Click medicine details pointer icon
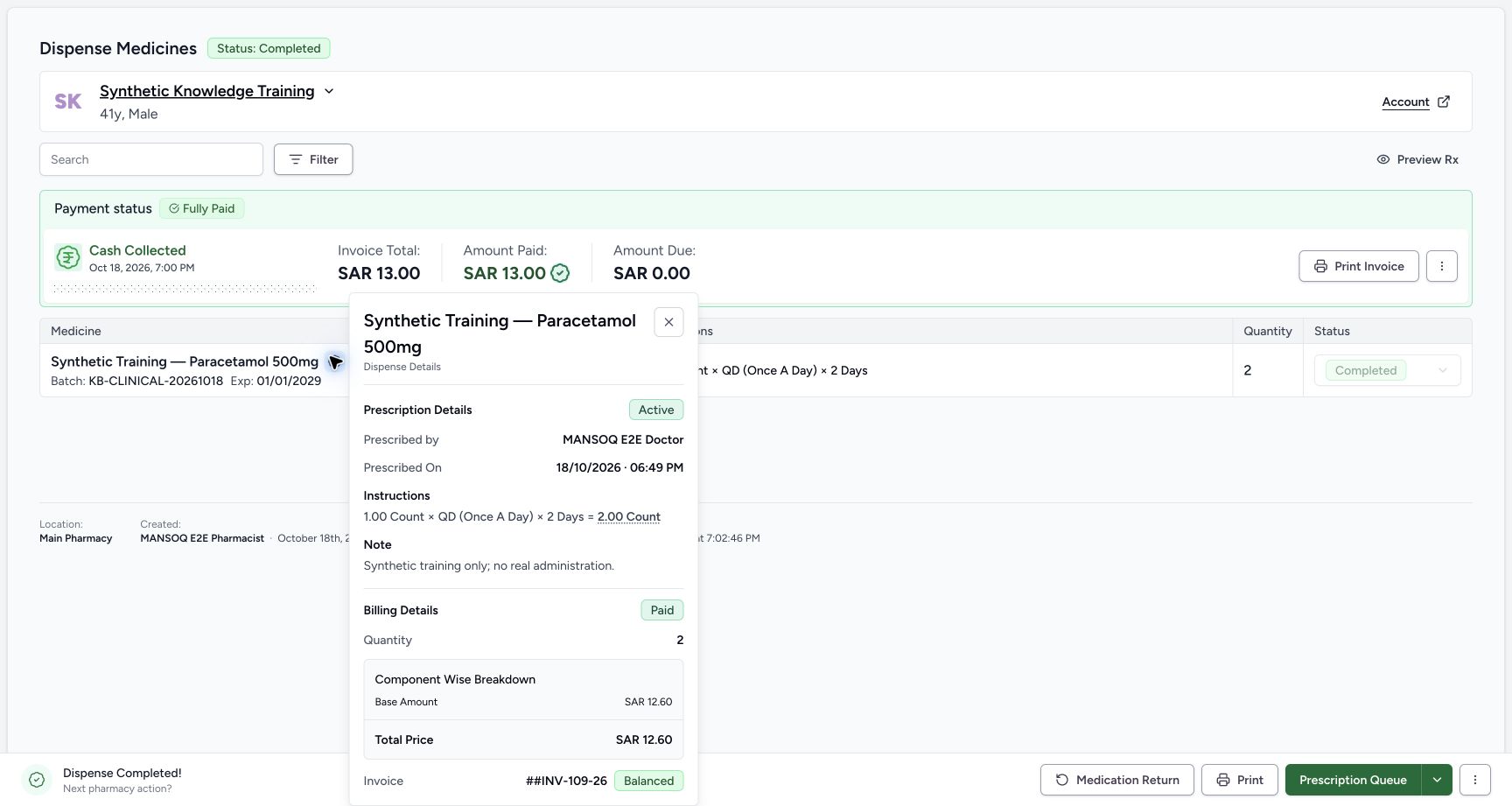The image size is (1512, 806). click(x=335, y=362)
